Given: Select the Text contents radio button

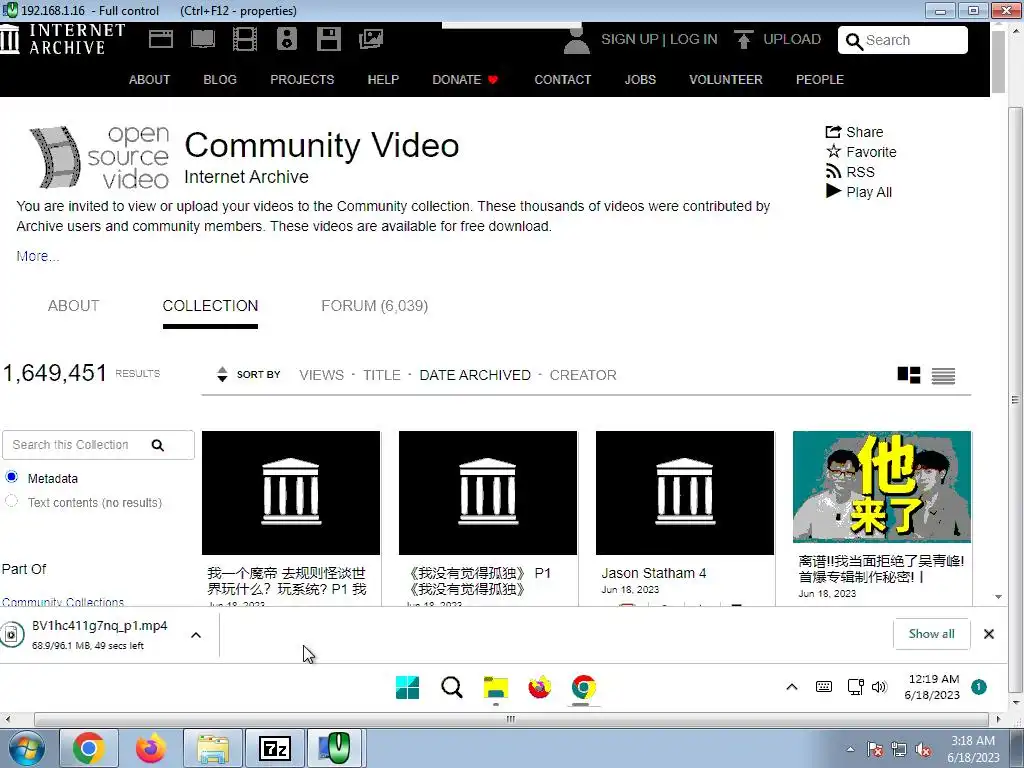Looking at the screenshot, I should [x=11, y=501].
